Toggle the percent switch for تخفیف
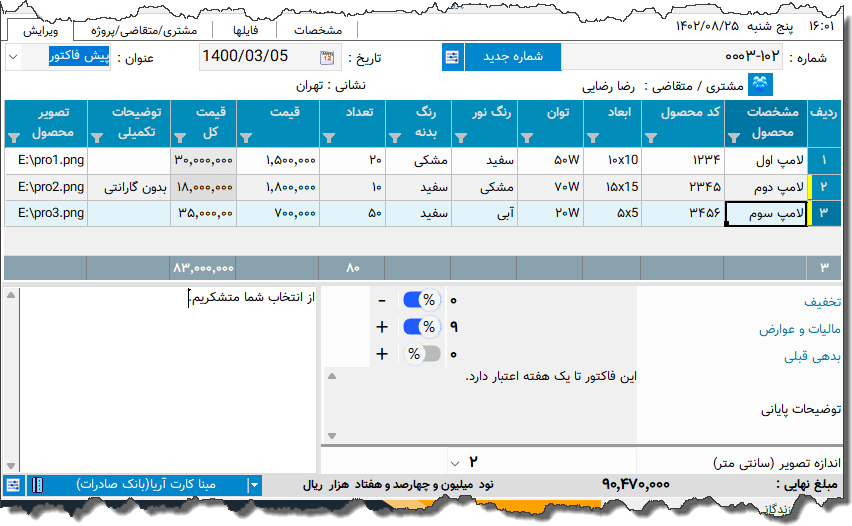Viewport: 852px width, 526px height. coord(422,300)
